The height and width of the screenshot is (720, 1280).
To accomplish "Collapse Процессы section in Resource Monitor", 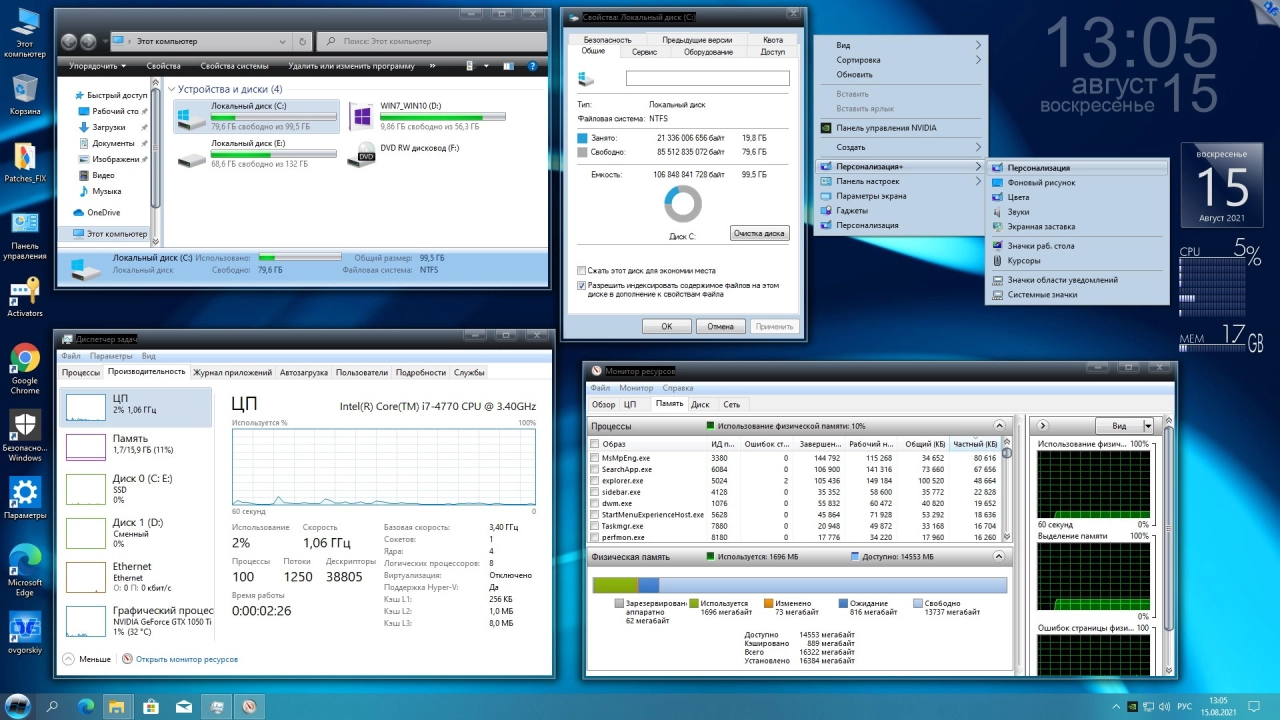I will pyautogui.click(x=999, y=426).
